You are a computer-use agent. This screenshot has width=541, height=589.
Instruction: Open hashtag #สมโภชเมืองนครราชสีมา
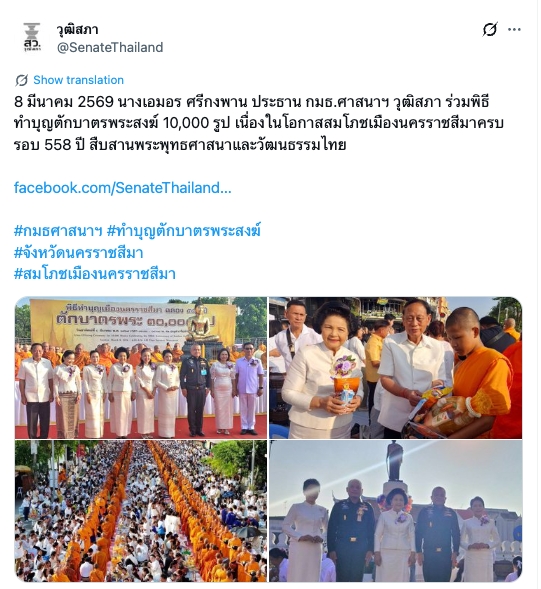tap(95, 274)
